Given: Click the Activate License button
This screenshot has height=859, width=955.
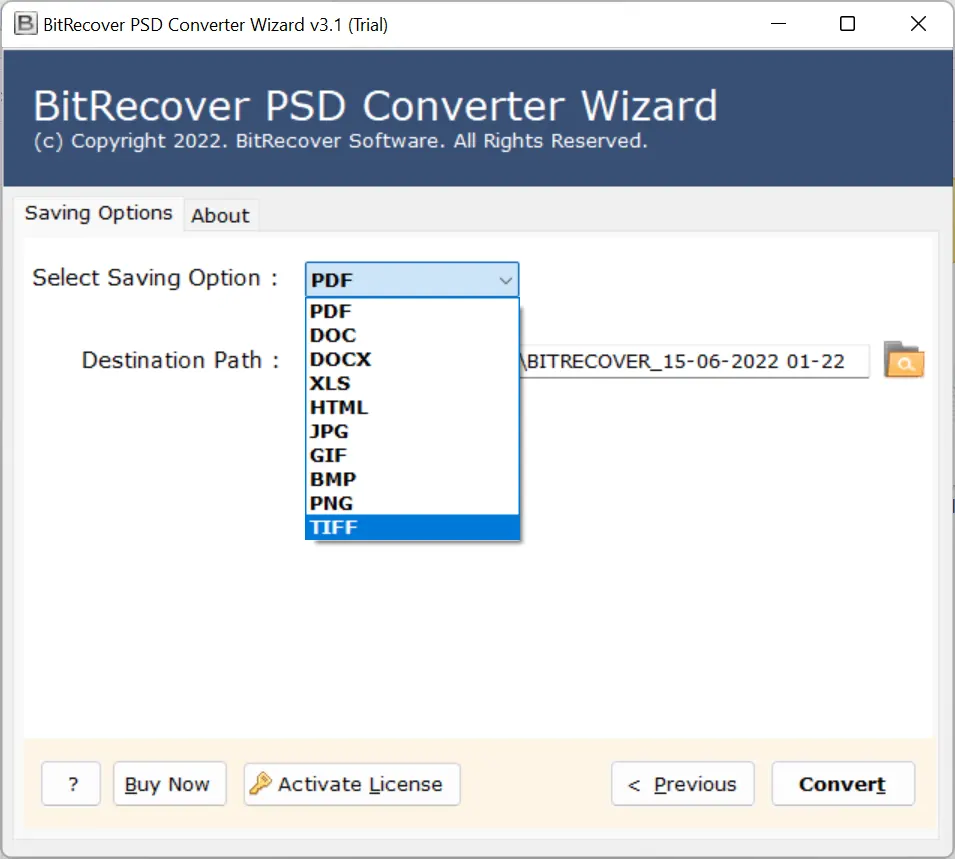Looking at the screenshot, I should 352,784.
